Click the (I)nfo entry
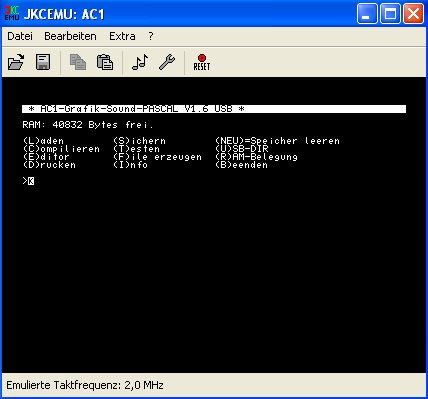428x399 pixels. point(130,165)
